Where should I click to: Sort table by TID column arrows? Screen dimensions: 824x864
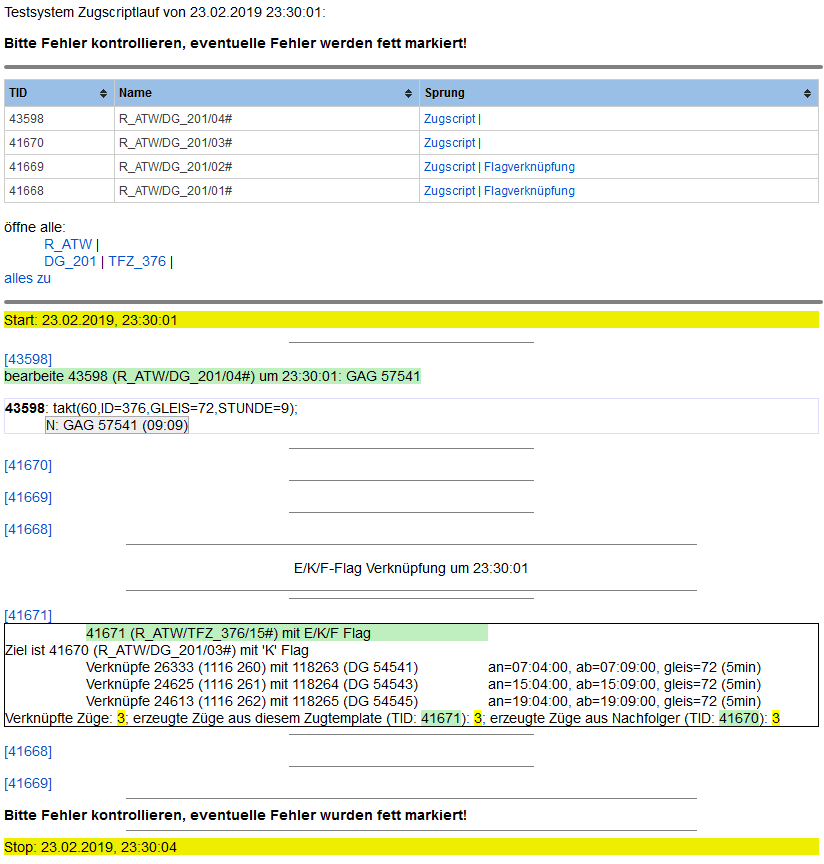pos(103,93)
